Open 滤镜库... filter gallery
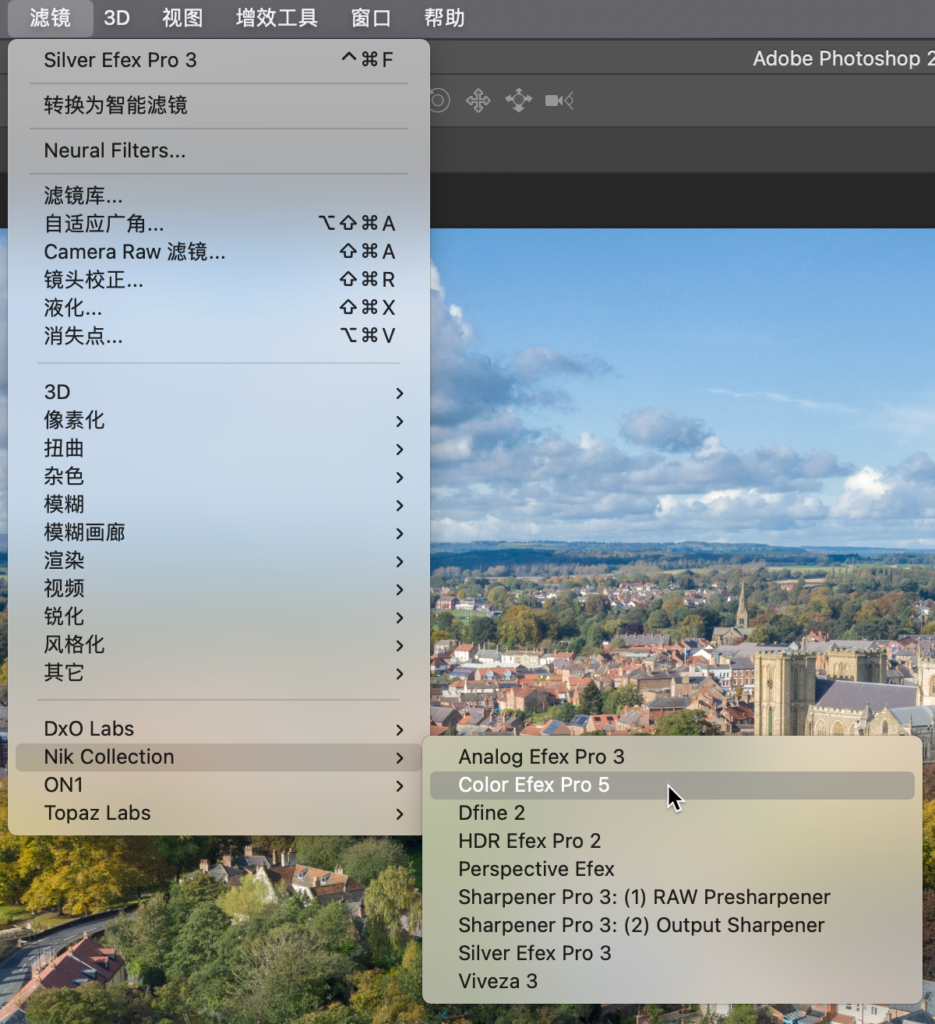 pos(219,195)
